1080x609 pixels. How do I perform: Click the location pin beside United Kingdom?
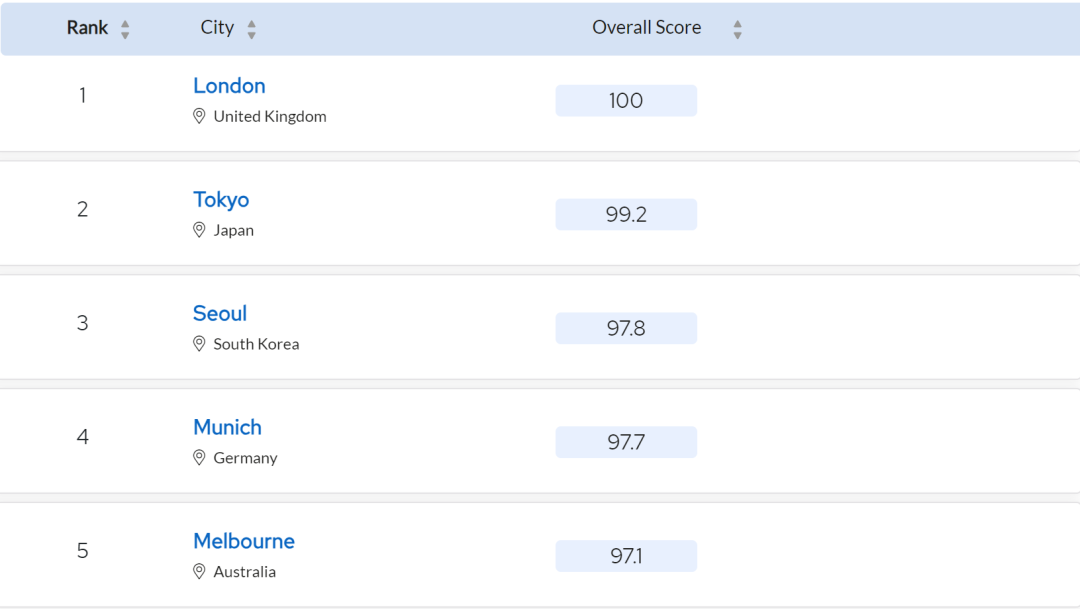[x=199, y=116]
